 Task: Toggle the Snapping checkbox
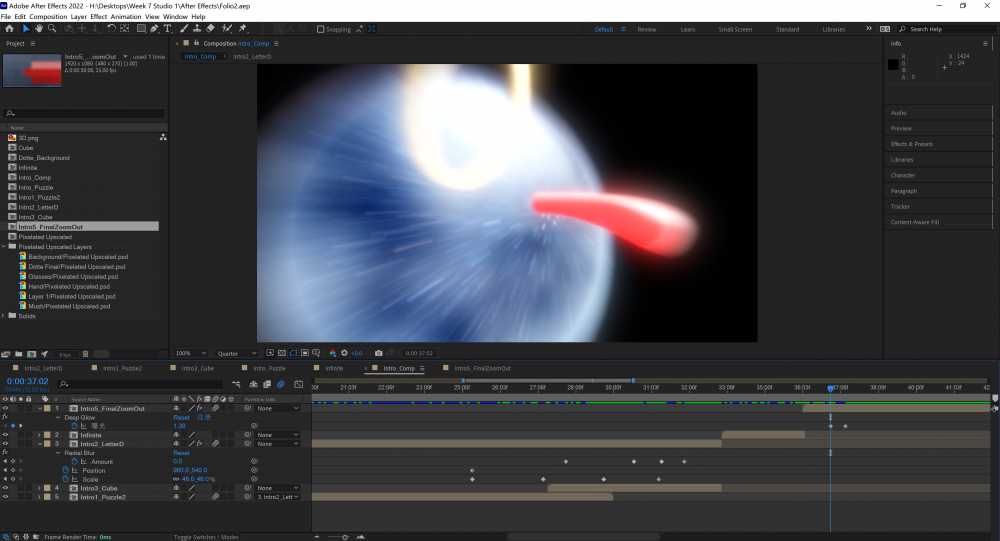click(321, 29)
